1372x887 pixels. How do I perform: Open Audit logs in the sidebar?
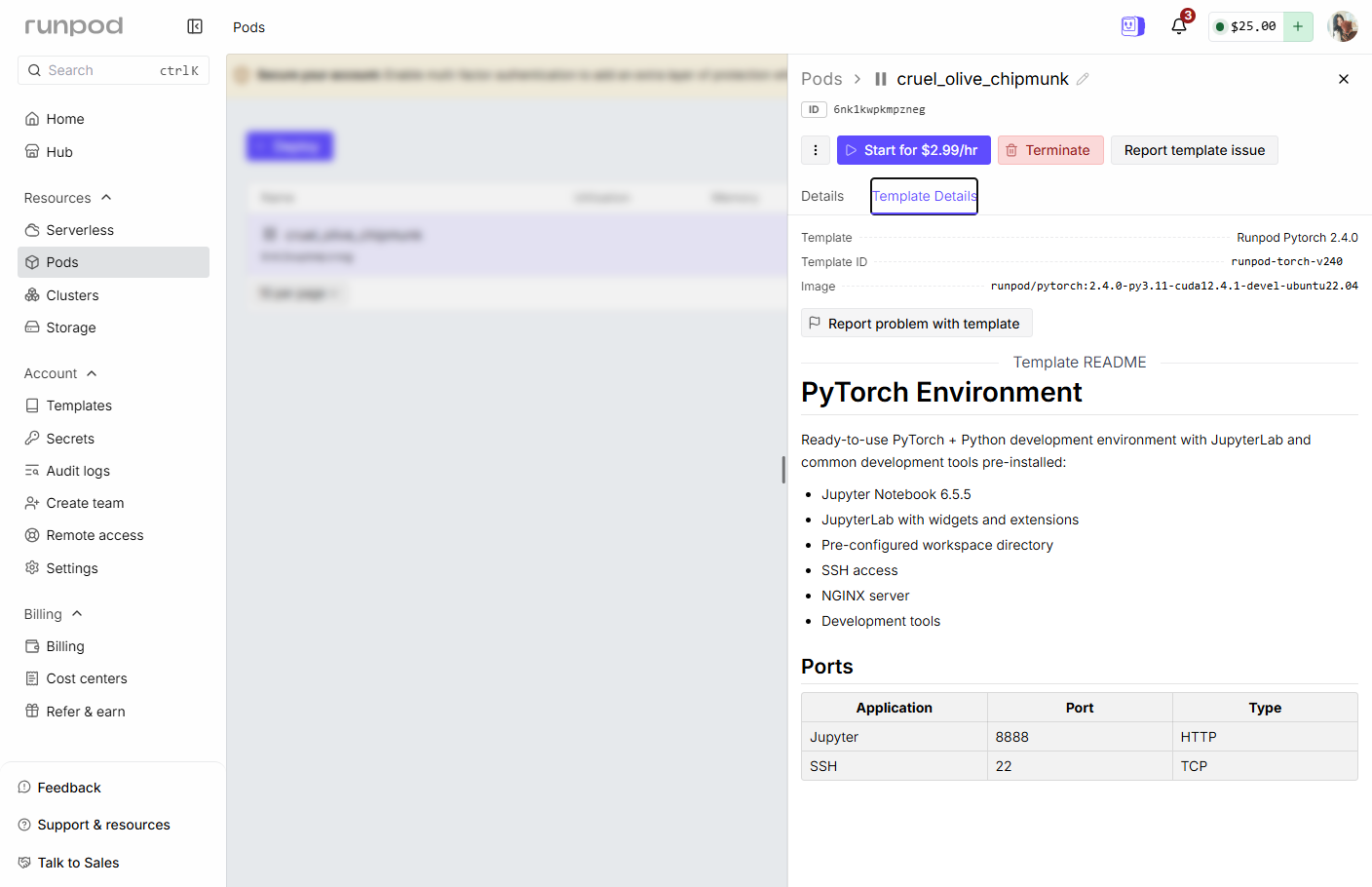[x=113, y=471]
